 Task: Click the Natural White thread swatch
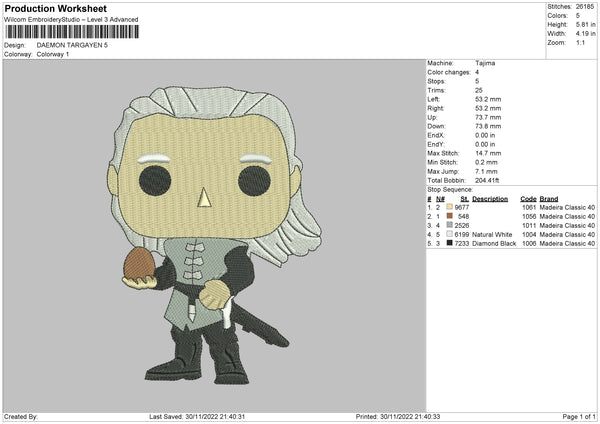click(x=449, y=234)
